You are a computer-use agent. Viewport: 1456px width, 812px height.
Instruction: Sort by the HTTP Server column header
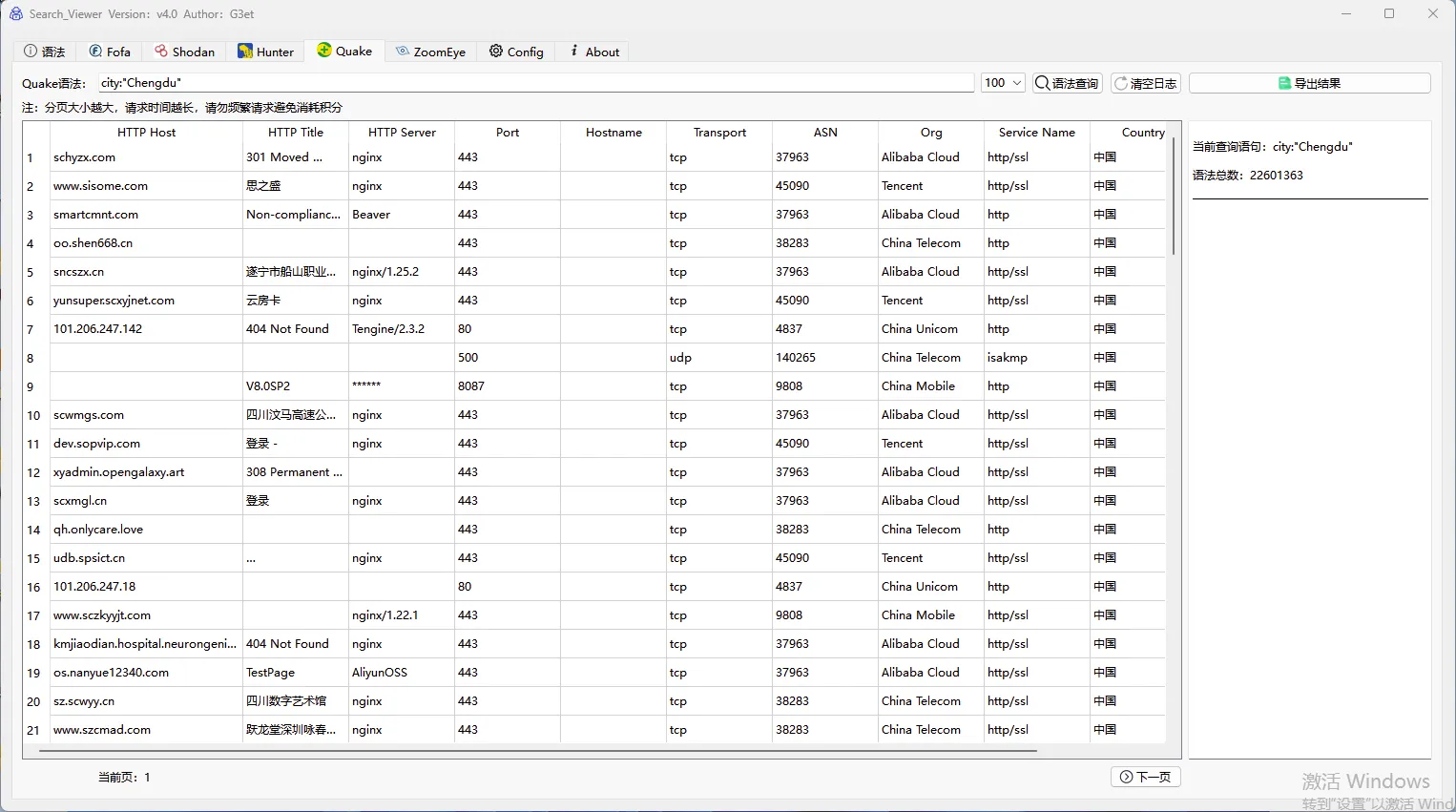coord(402,133)
